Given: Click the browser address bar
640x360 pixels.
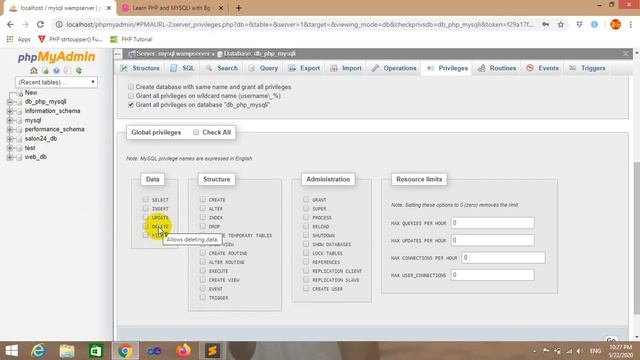Looking at the screenshot, I should point(300,24).
